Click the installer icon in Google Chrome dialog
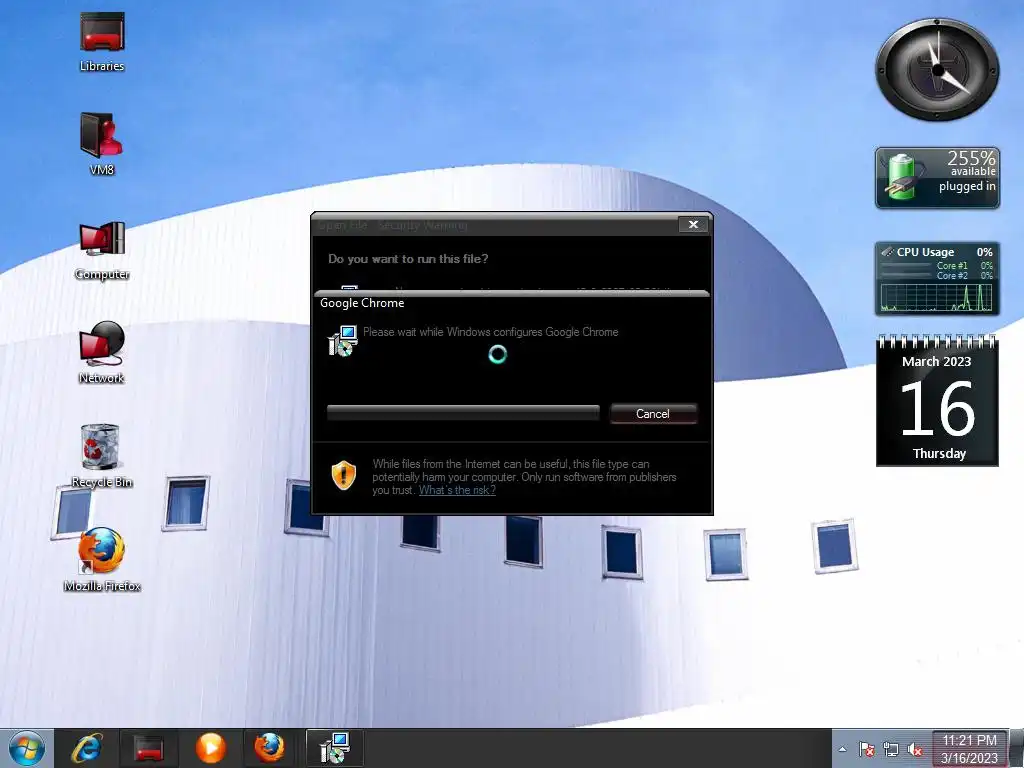The width and height of the screenshot is (1024, 768). [342, 340]
